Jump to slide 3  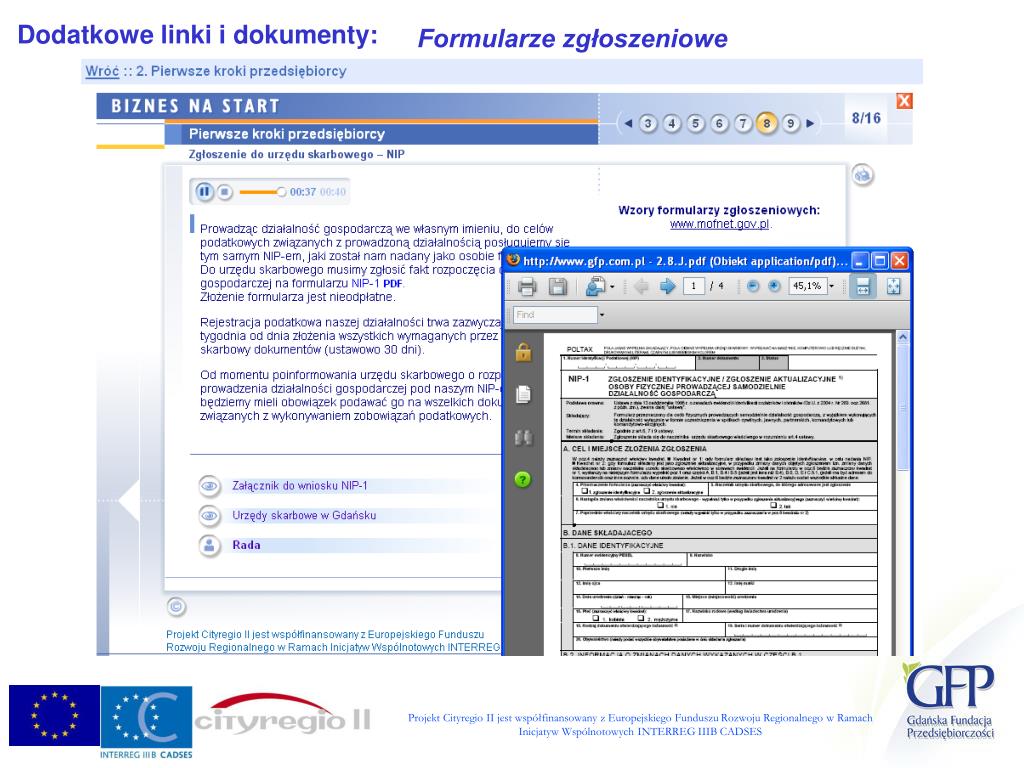coord(648,123)
